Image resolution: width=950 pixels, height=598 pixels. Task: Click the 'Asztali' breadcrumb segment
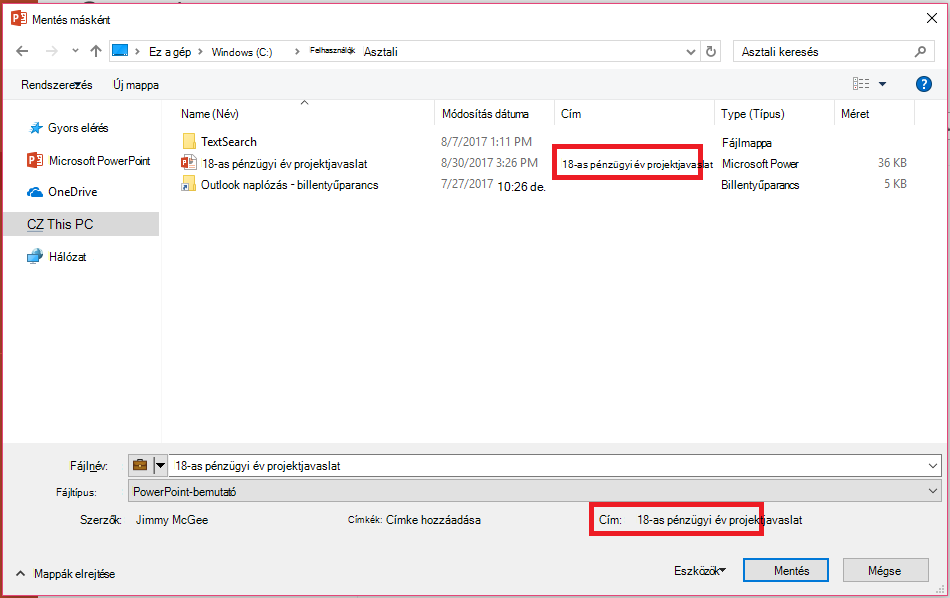tap(380, 52)
